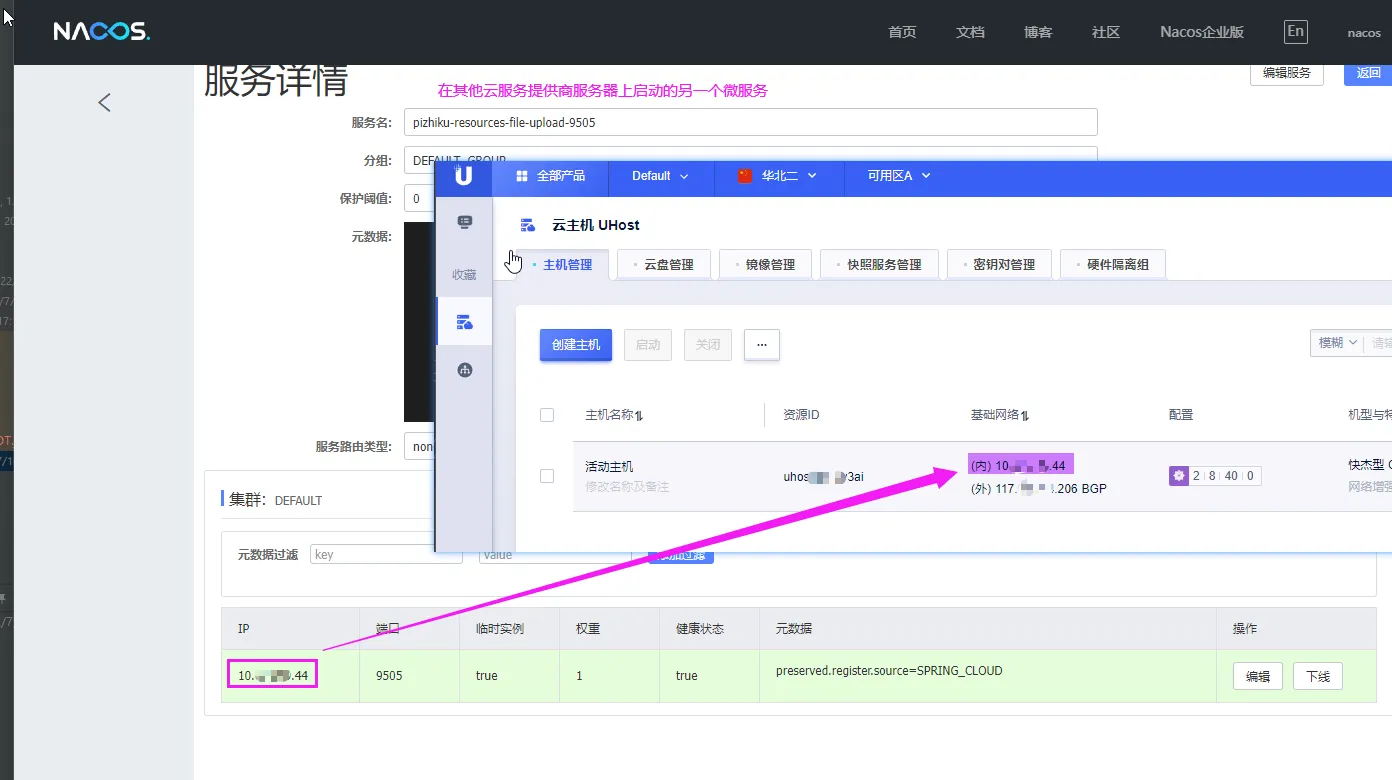Open the 模糊 search mode dropdown
The image size is (1392, 780).
coord(1337,343)
